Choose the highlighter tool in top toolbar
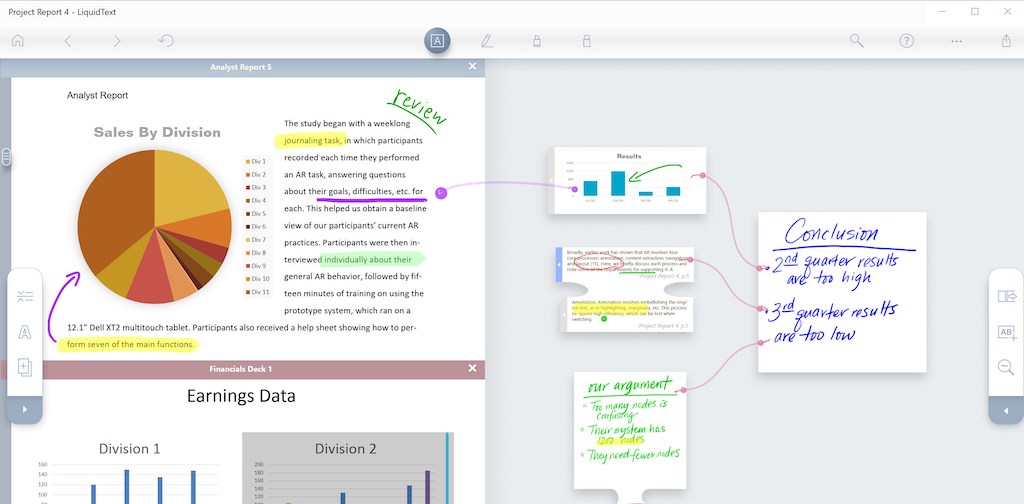This screenshot has height=504, width=1024. (x=537, y=40)
